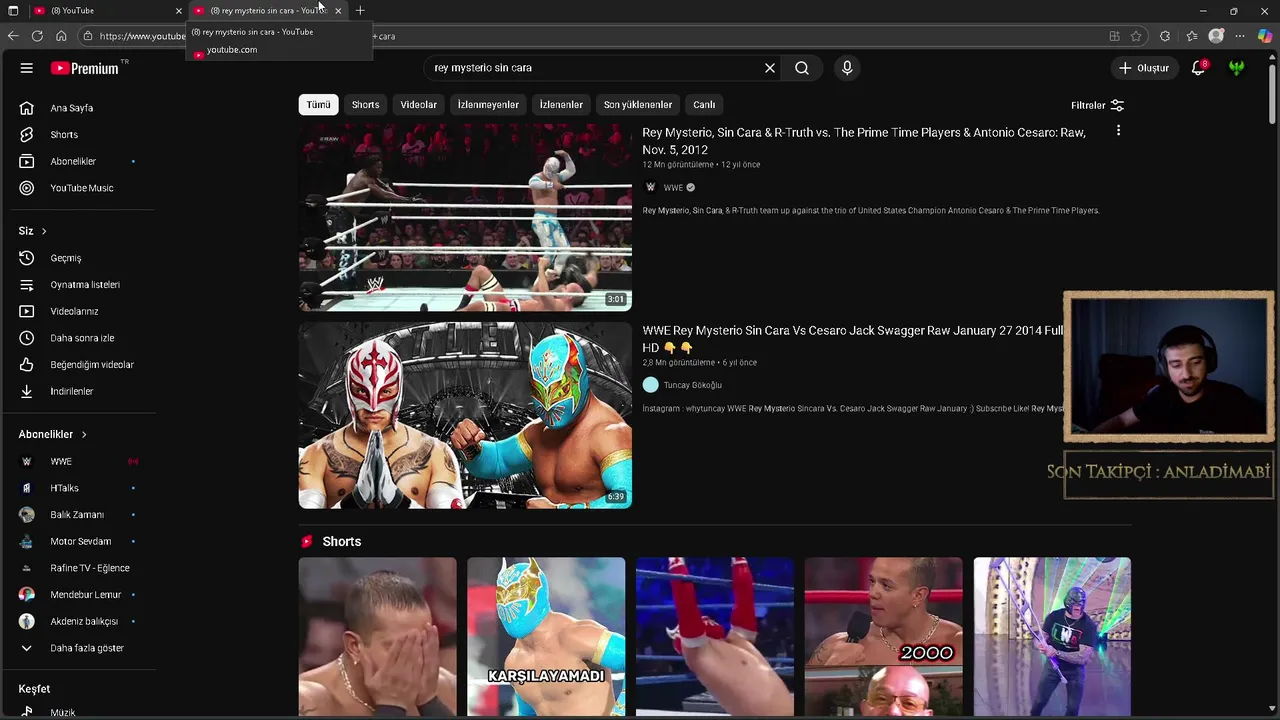Open Balık Zamanı subscription channel

click(77, 515)
